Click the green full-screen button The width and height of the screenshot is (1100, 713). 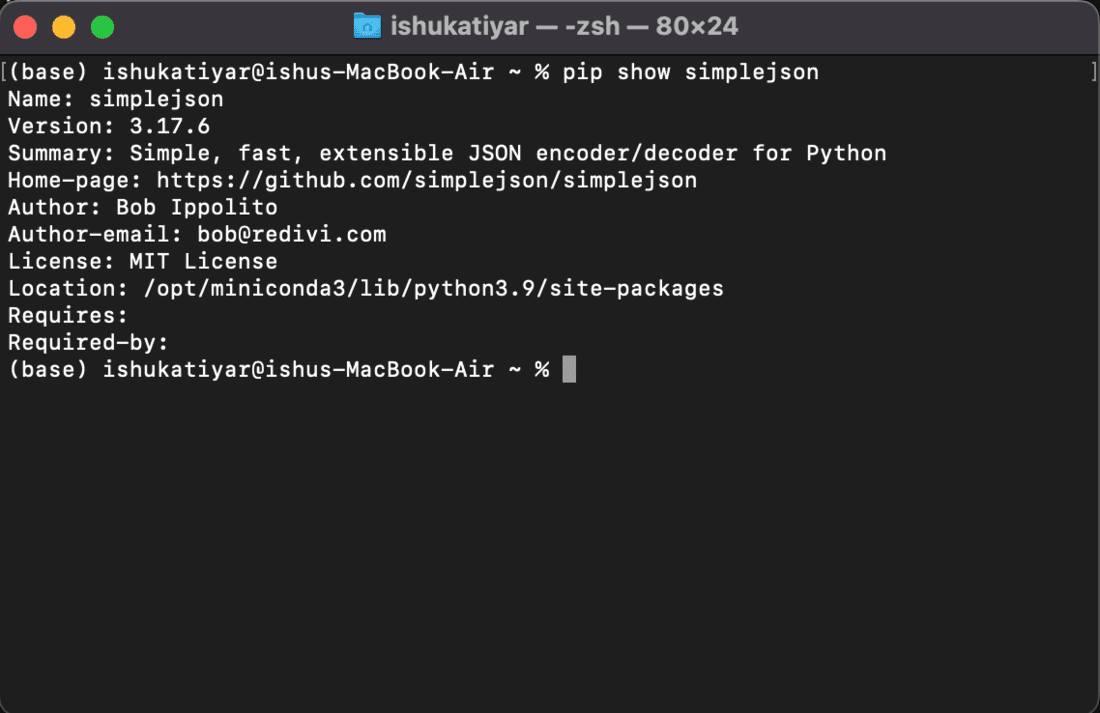point(102,27)
